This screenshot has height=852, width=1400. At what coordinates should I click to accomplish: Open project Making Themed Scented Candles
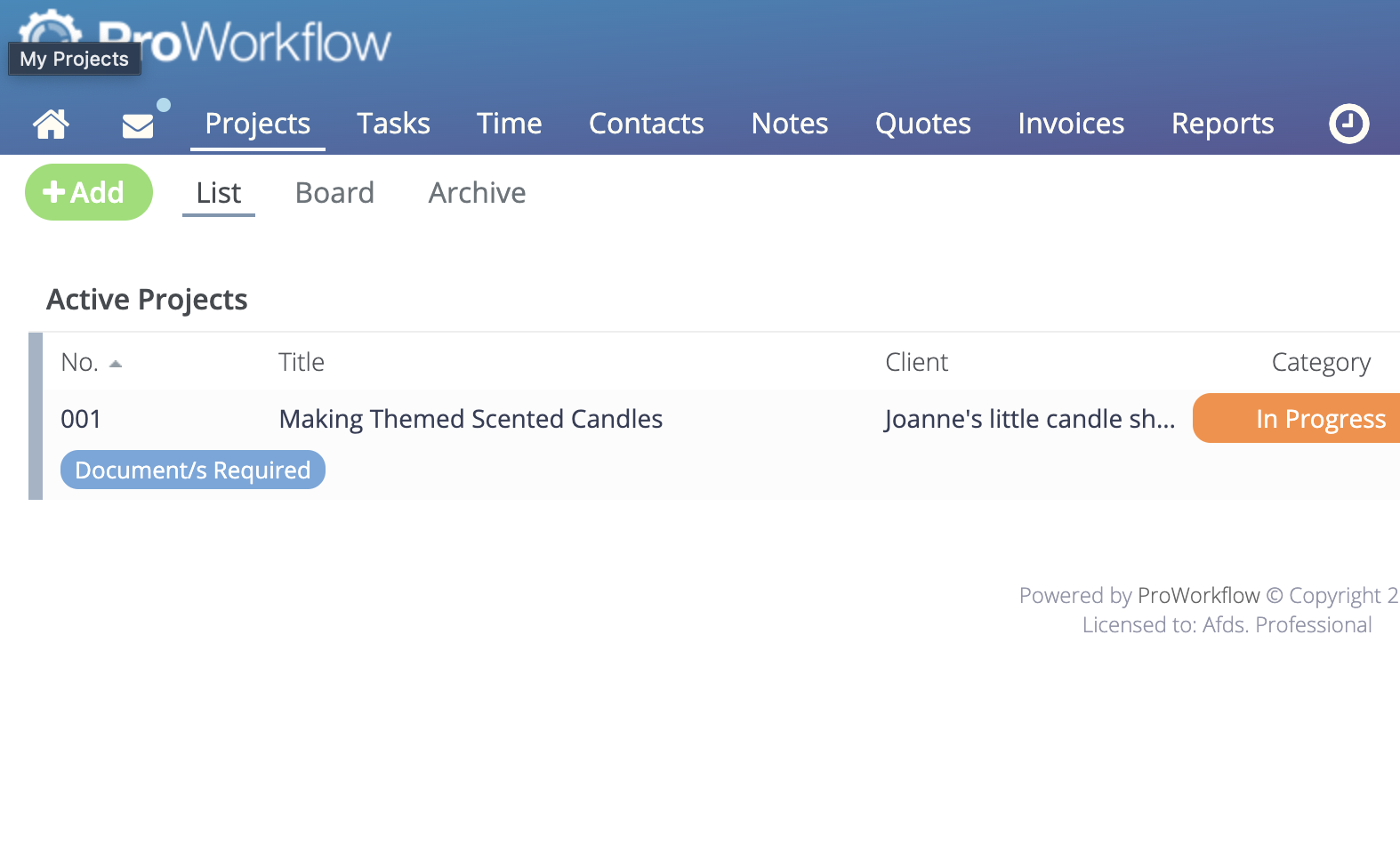(x=471, y=419)
